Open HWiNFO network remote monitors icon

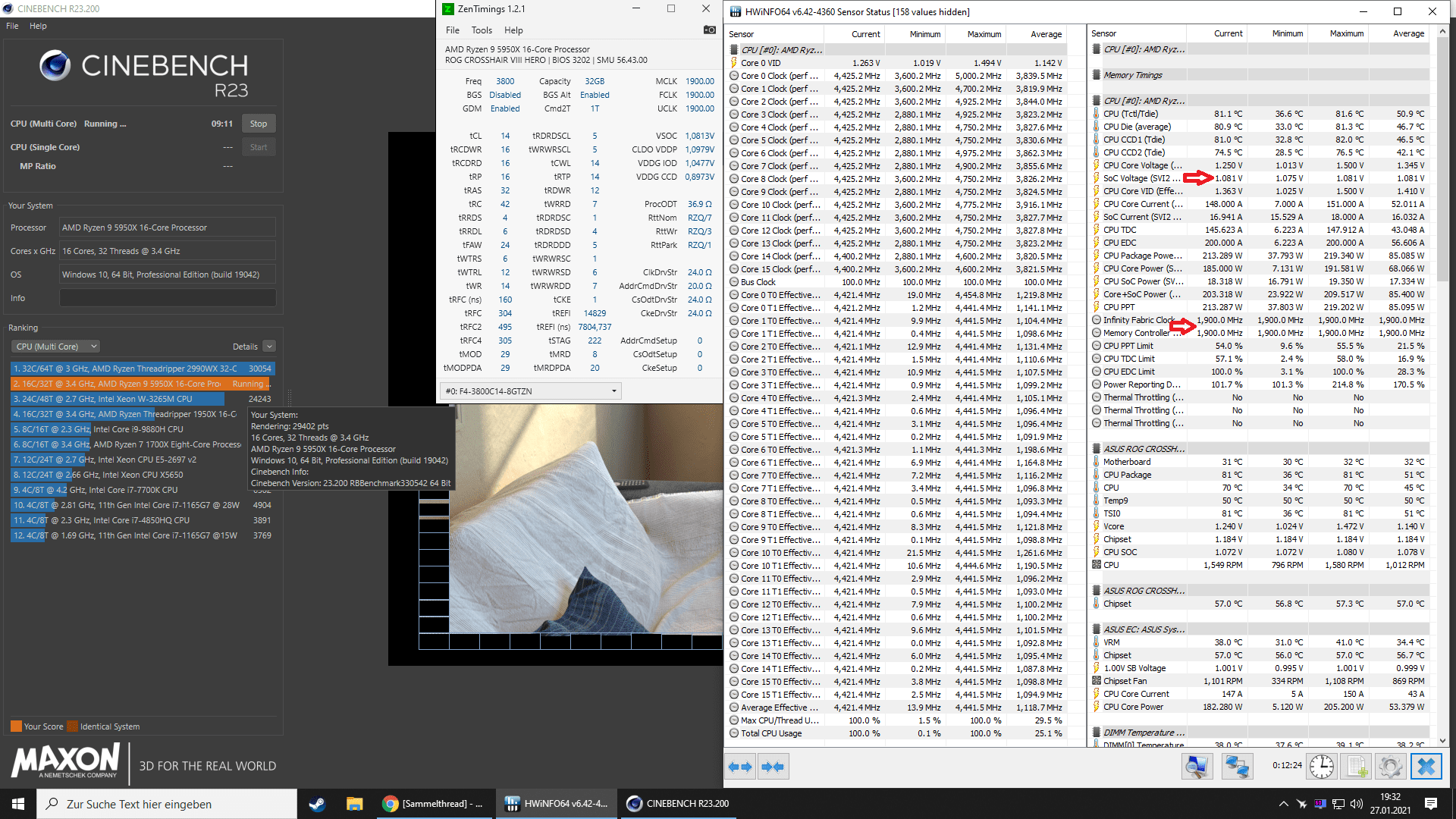pyautogui.click(x=1237, y=767)
